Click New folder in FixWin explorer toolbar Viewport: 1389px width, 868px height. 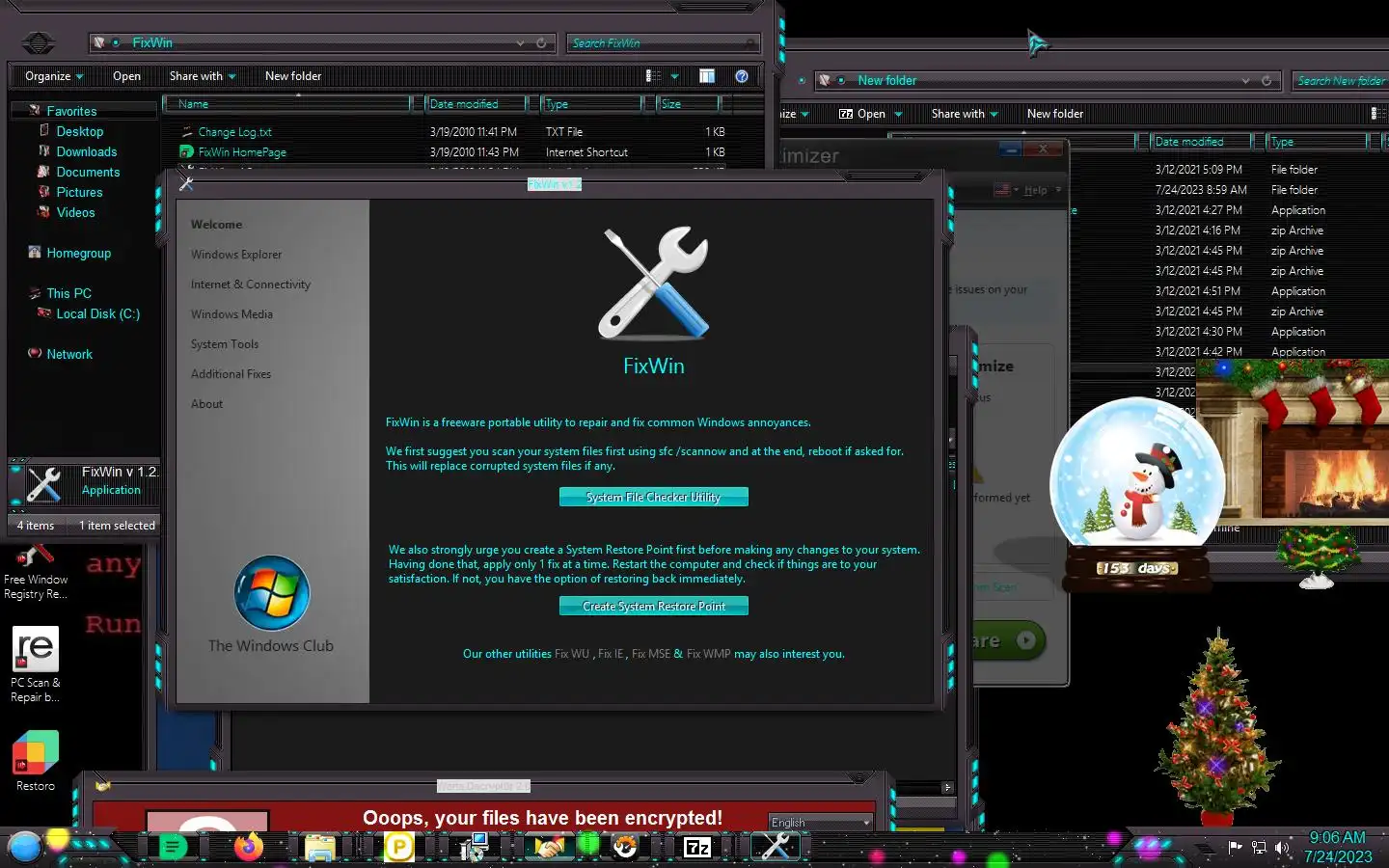293,76
